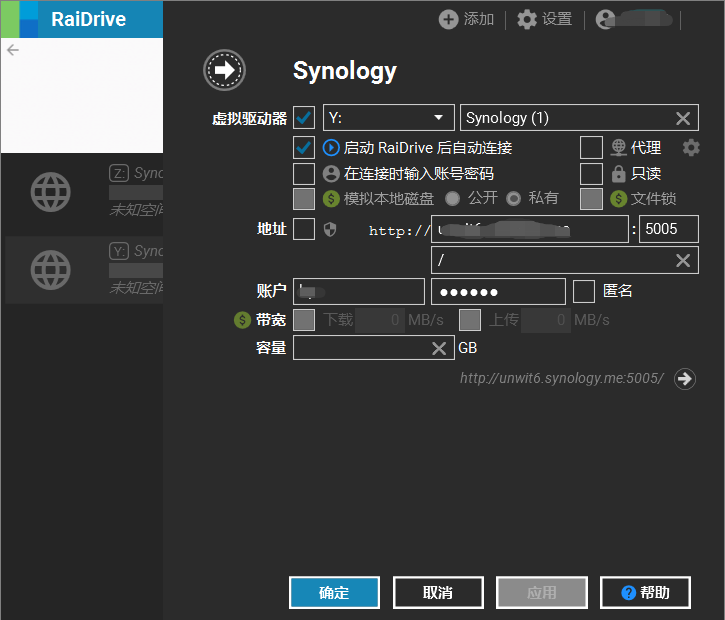
Task: Click the upload MB/s value field
Action: click(546, 320)
